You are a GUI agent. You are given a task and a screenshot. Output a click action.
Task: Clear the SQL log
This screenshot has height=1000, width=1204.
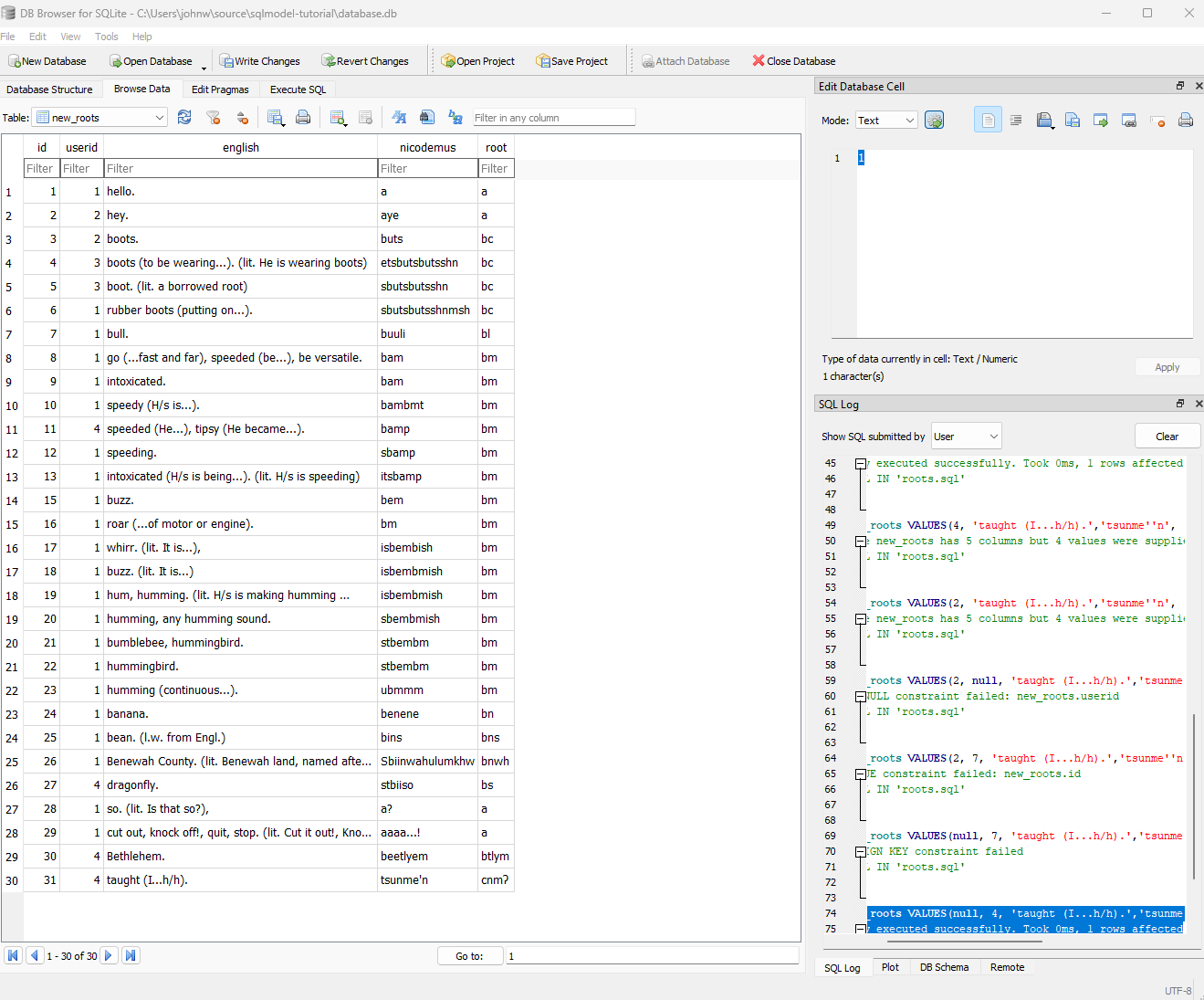tap(1167, 436)
